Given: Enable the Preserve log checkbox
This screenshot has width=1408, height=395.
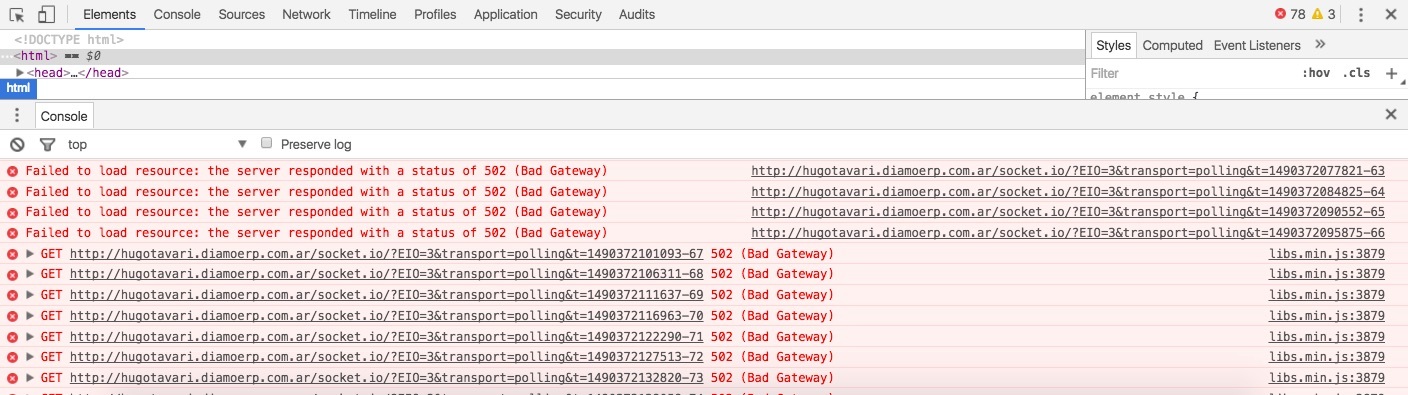Looking at the screenshot, I should pos(266,143).
